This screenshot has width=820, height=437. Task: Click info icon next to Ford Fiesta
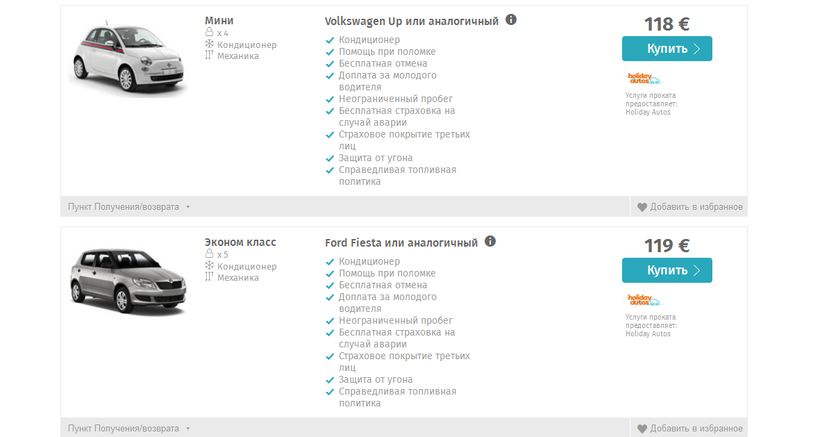coord(490,242)
